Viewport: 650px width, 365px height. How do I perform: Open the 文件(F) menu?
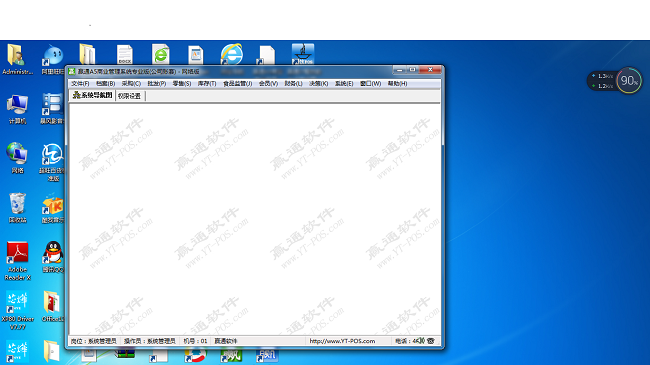80,83
